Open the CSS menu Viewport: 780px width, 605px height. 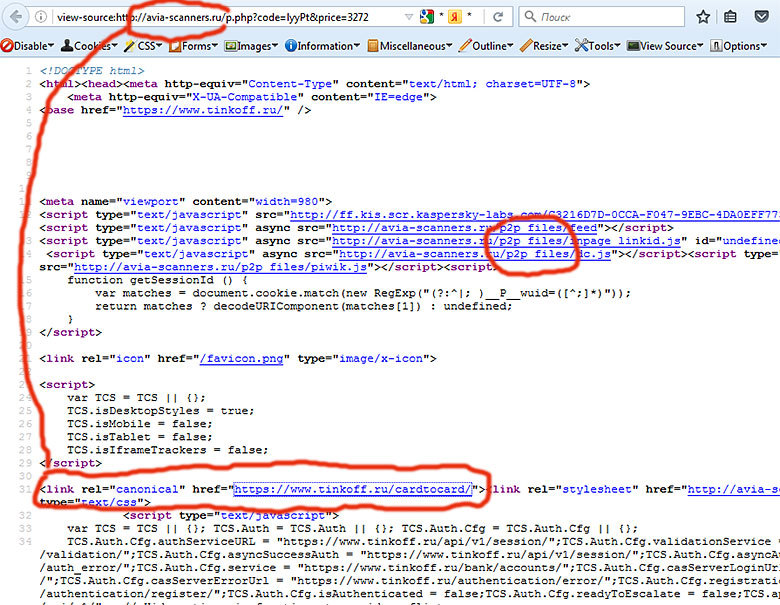(x=143, y=46)
